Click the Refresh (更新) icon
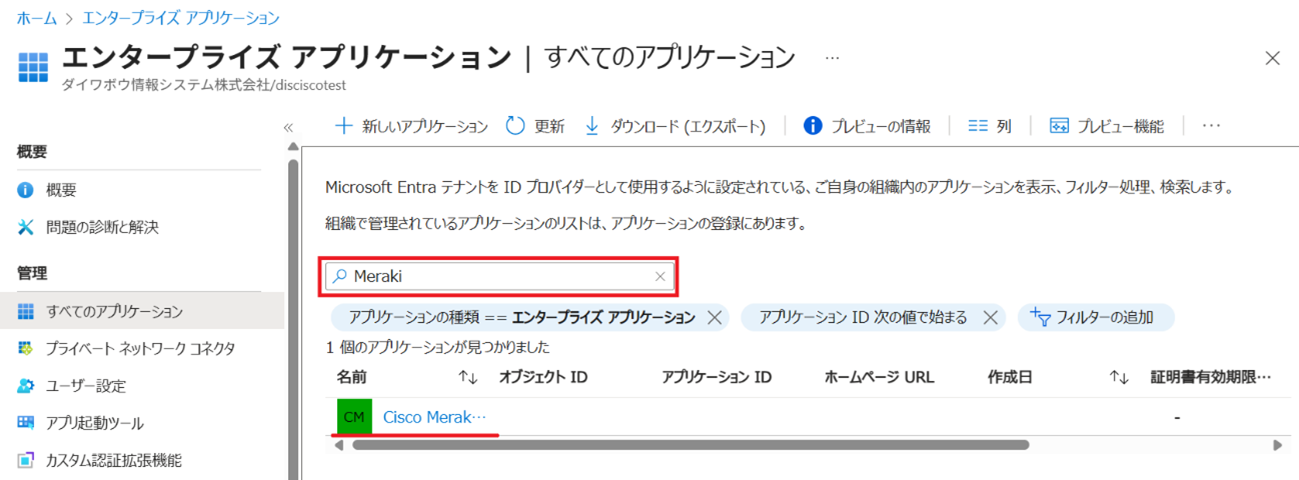1299x480 pixels. point(516,126)
